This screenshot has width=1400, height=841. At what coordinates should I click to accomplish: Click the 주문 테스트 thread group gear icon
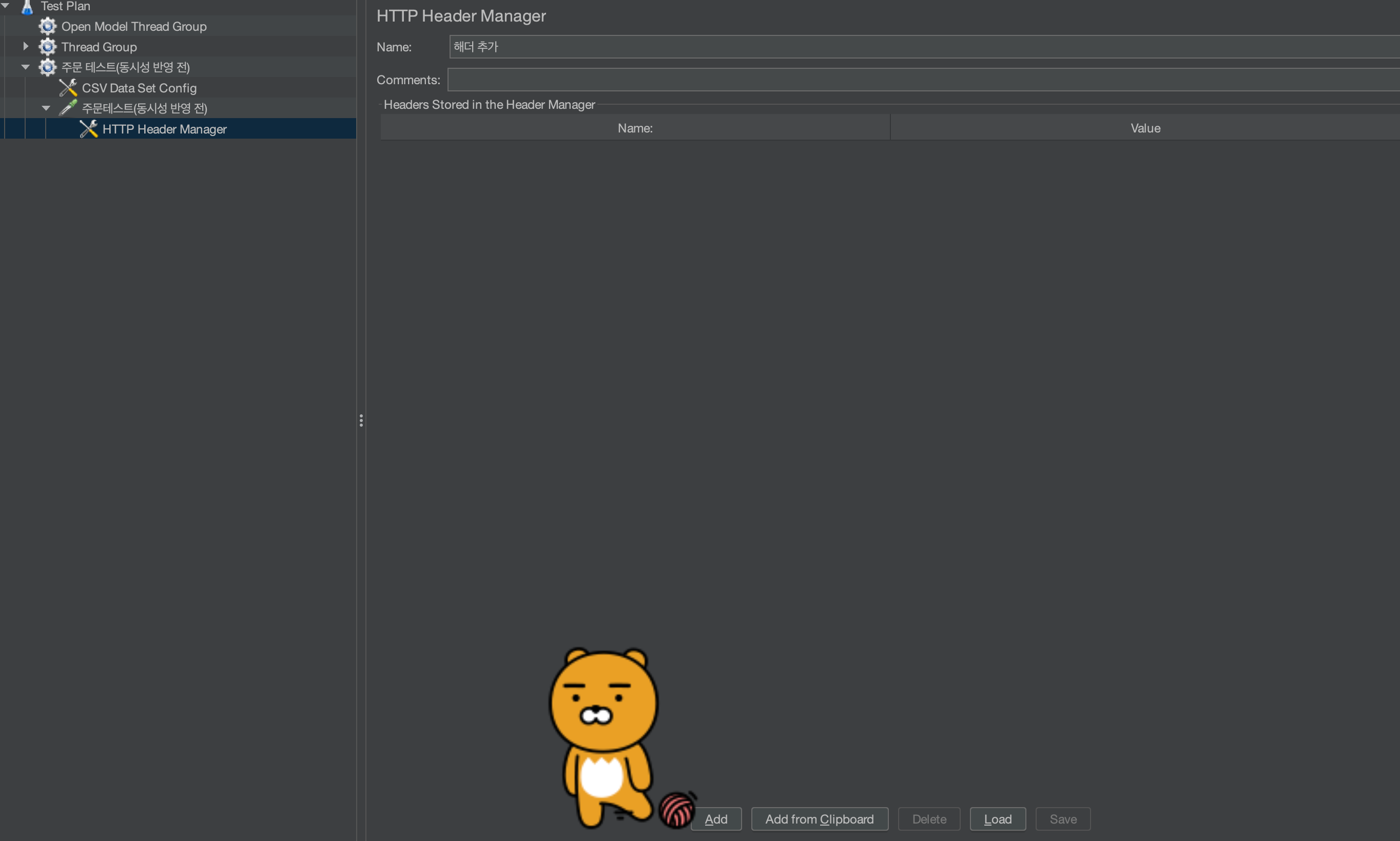[x=48, y=67]
